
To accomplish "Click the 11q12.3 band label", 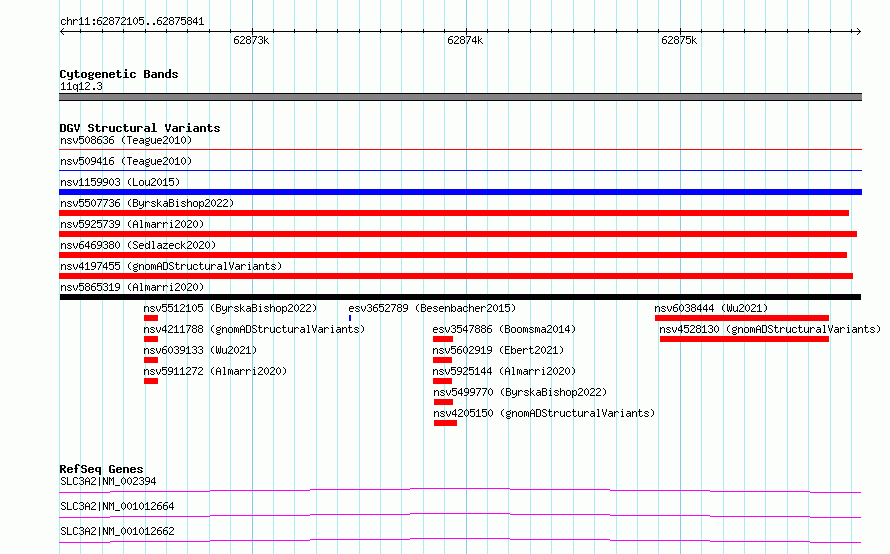I will pyautogui.click(x=81, y=86).
